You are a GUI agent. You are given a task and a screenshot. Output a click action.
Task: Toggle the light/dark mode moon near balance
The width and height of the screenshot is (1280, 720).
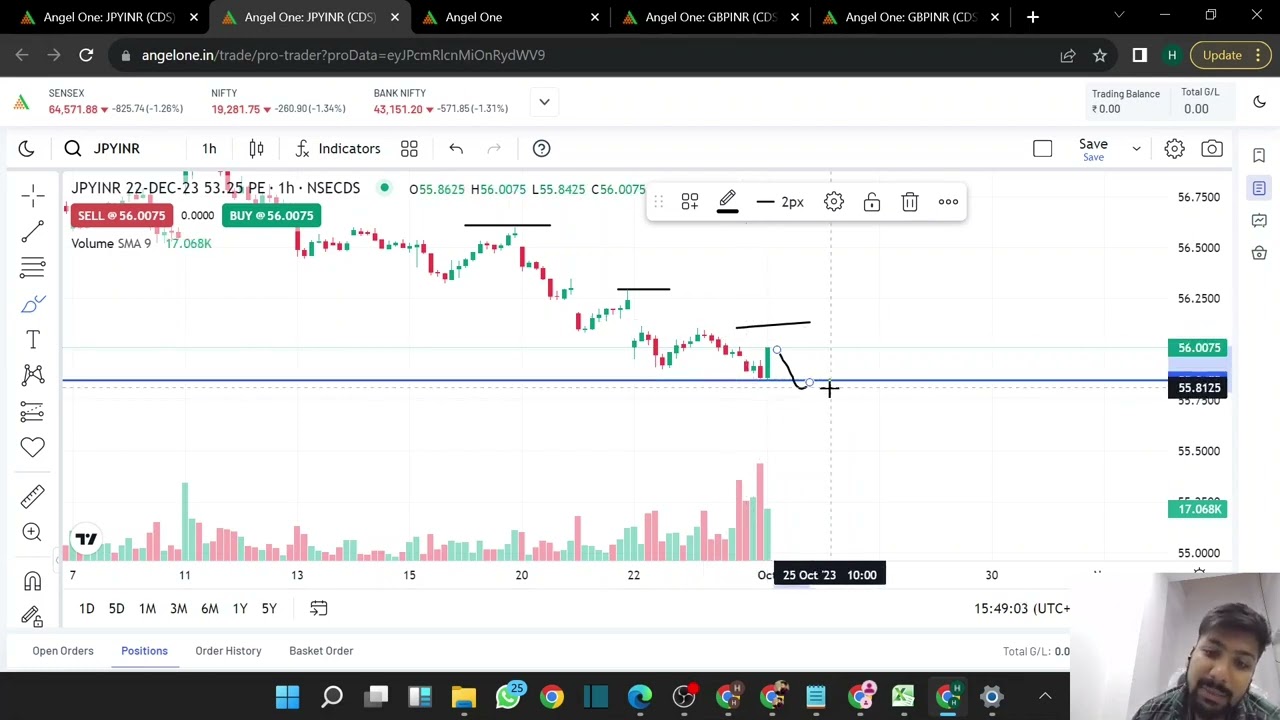(1259, 101)
